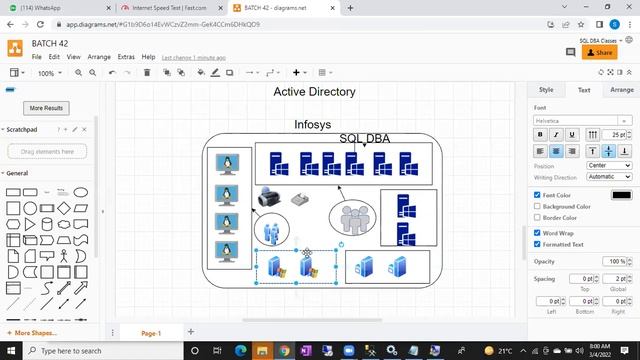Click the diagrams.net orange logo
The height and width of the screenshot is (360, 640).
(x=15, y=48)
